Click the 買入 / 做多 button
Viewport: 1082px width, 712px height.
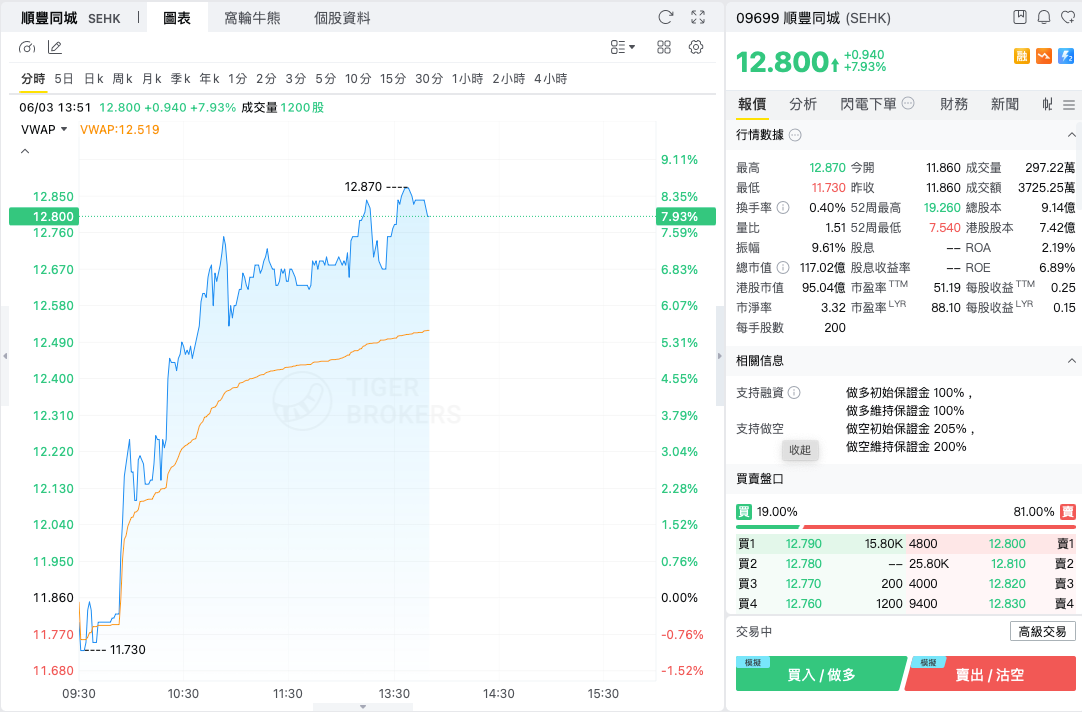coord(821,673)
